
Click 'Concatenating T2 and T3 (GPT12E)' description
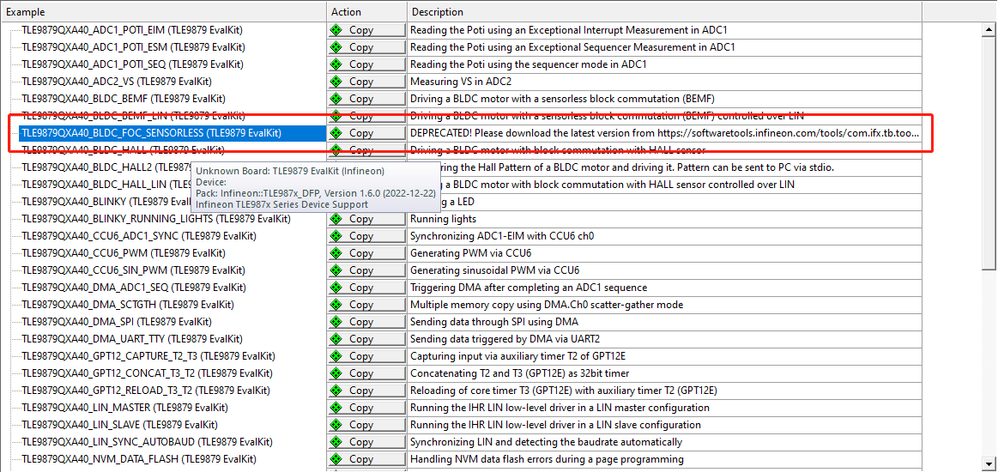519,373
